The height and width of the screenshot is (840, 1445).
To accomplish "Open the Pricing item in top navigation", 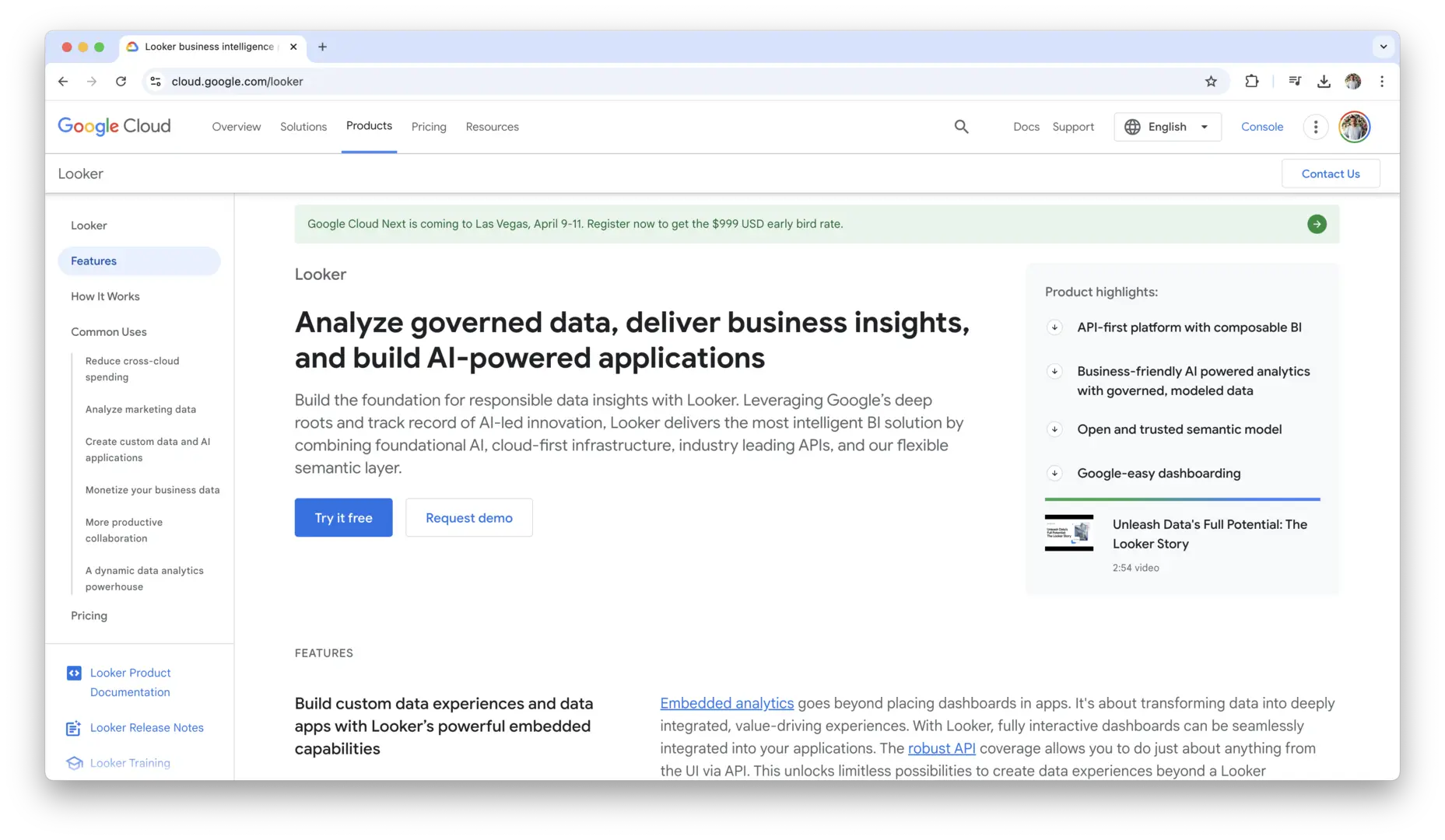I will point(429,127).
